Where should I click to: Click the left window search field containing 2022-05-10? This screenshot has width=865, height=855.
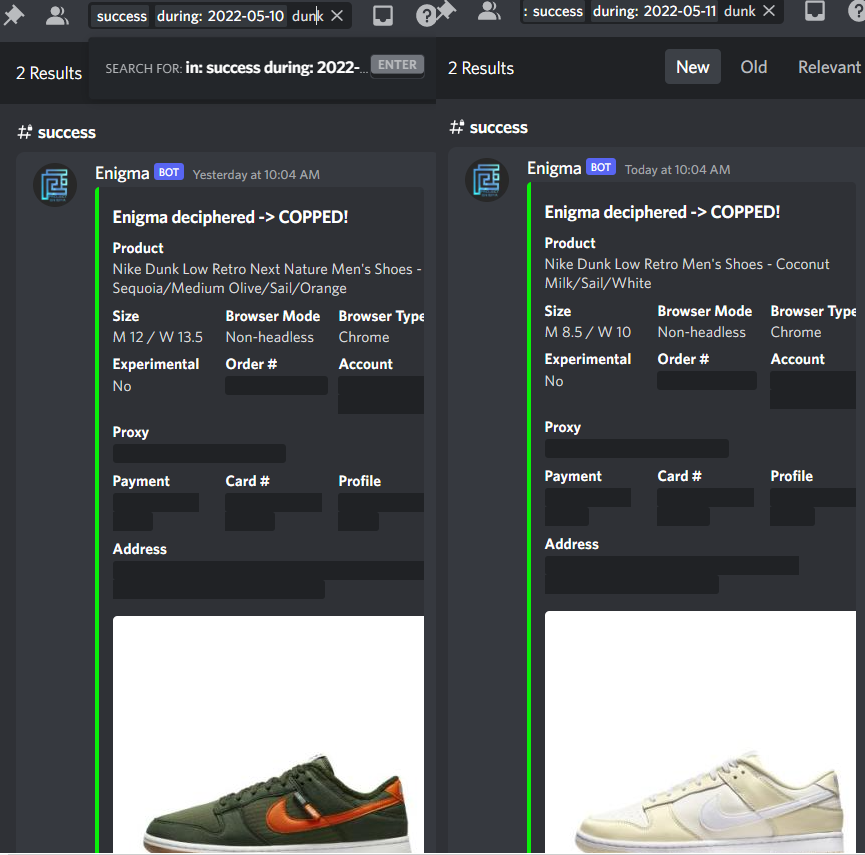click(220, 16)
